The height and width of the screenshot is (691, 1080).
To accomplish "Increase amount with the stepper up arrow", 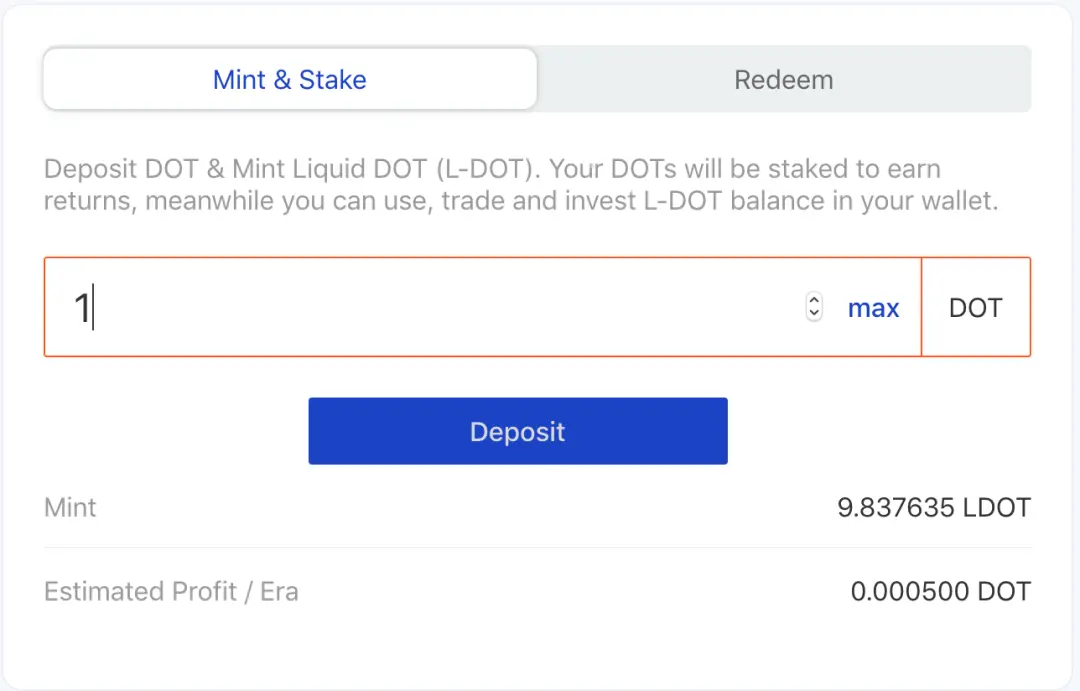I will (x=814, y=301).
